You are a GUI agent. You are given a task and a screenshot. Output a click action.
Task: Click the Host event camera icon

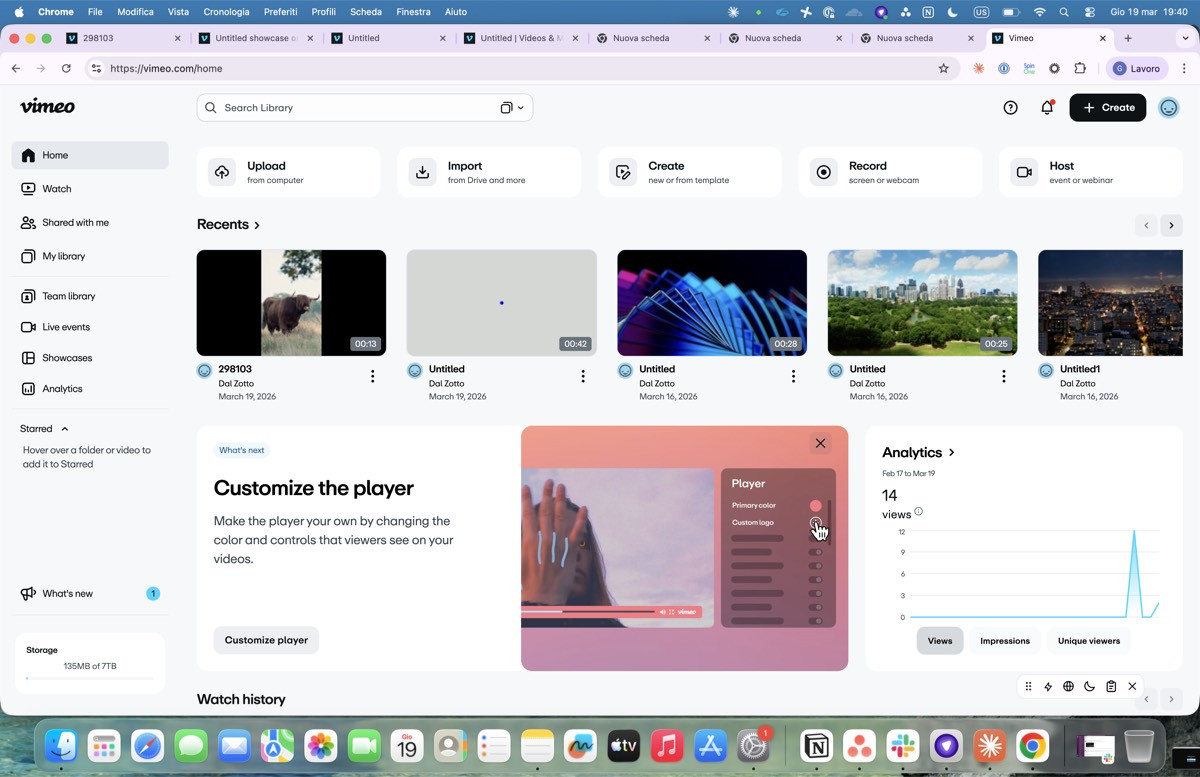tap(1024, 172)
